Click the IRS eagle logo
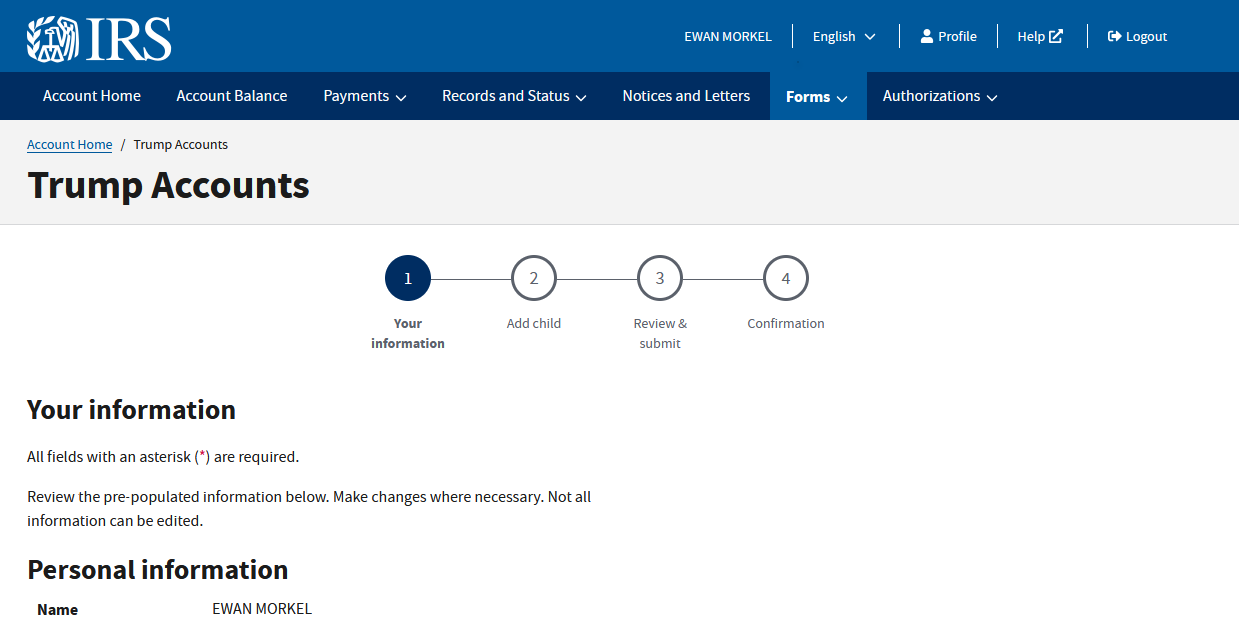 coord(99,38)
